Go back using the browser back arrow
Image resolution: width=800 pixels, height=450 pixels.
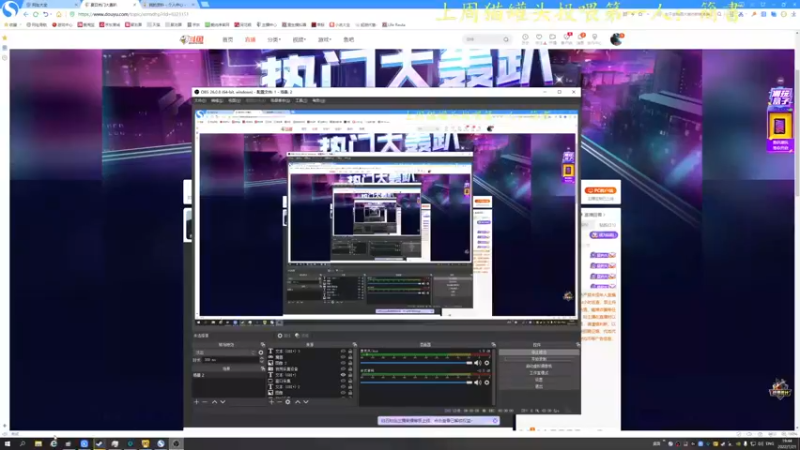pos(26,14)
